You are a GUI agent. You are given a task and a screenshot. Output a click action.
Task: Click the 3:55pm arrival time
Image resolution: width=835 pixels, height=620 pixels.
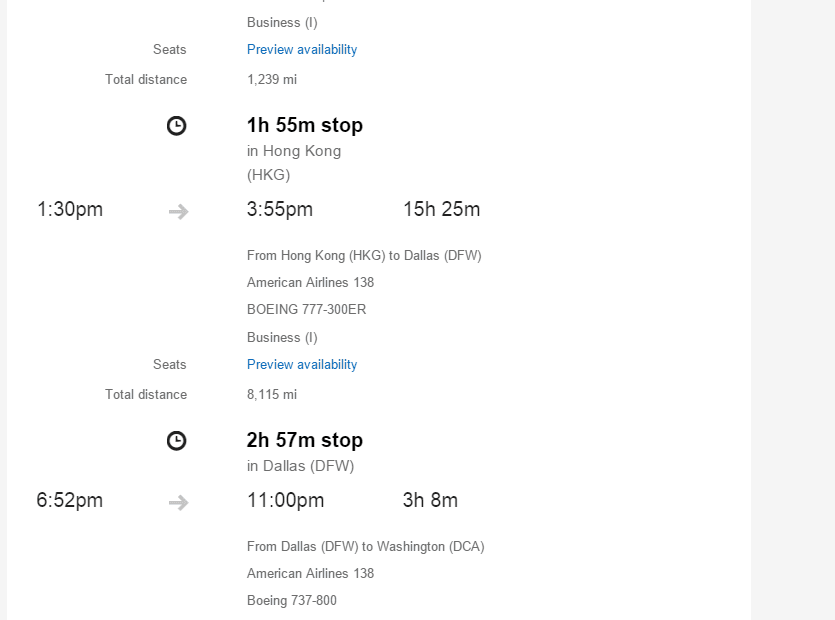click(x=280, y=209)
